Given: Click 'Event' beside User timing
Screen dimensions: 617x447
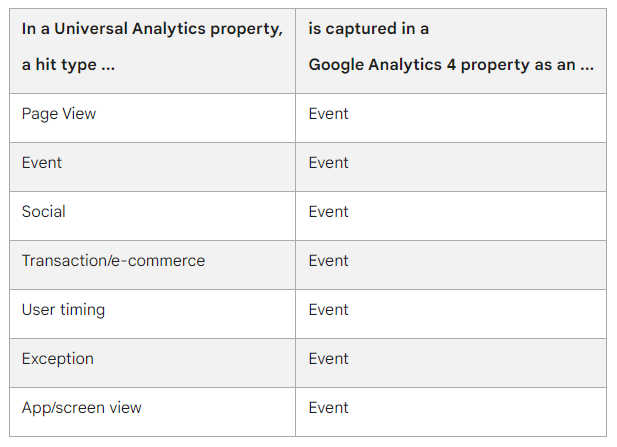Looking at the screenshot, I should (x=328, y=310).
